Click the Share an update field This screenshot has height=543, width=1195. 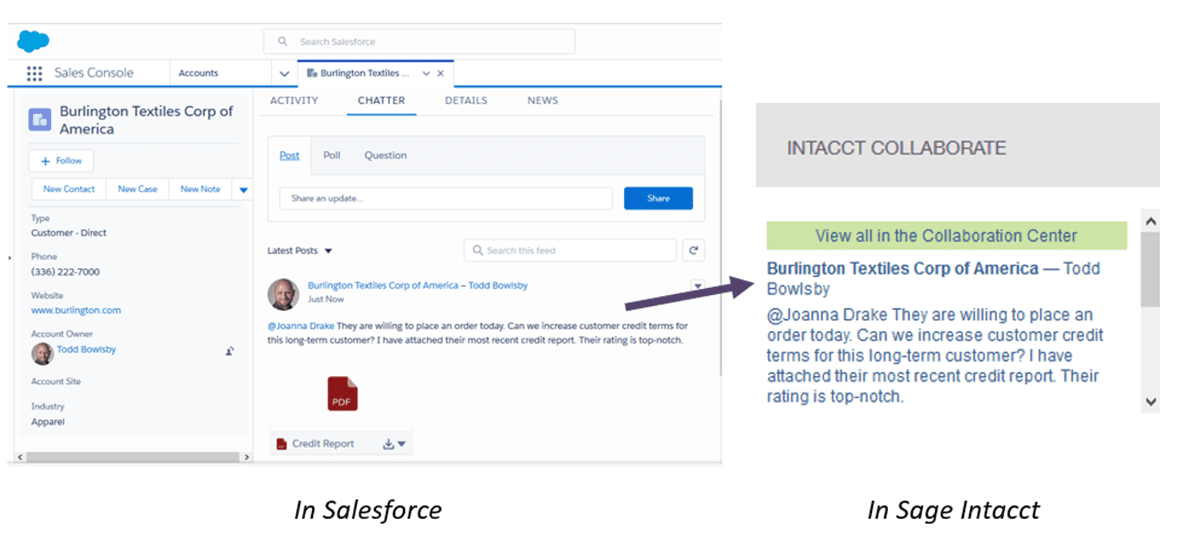tap(446, 198)
